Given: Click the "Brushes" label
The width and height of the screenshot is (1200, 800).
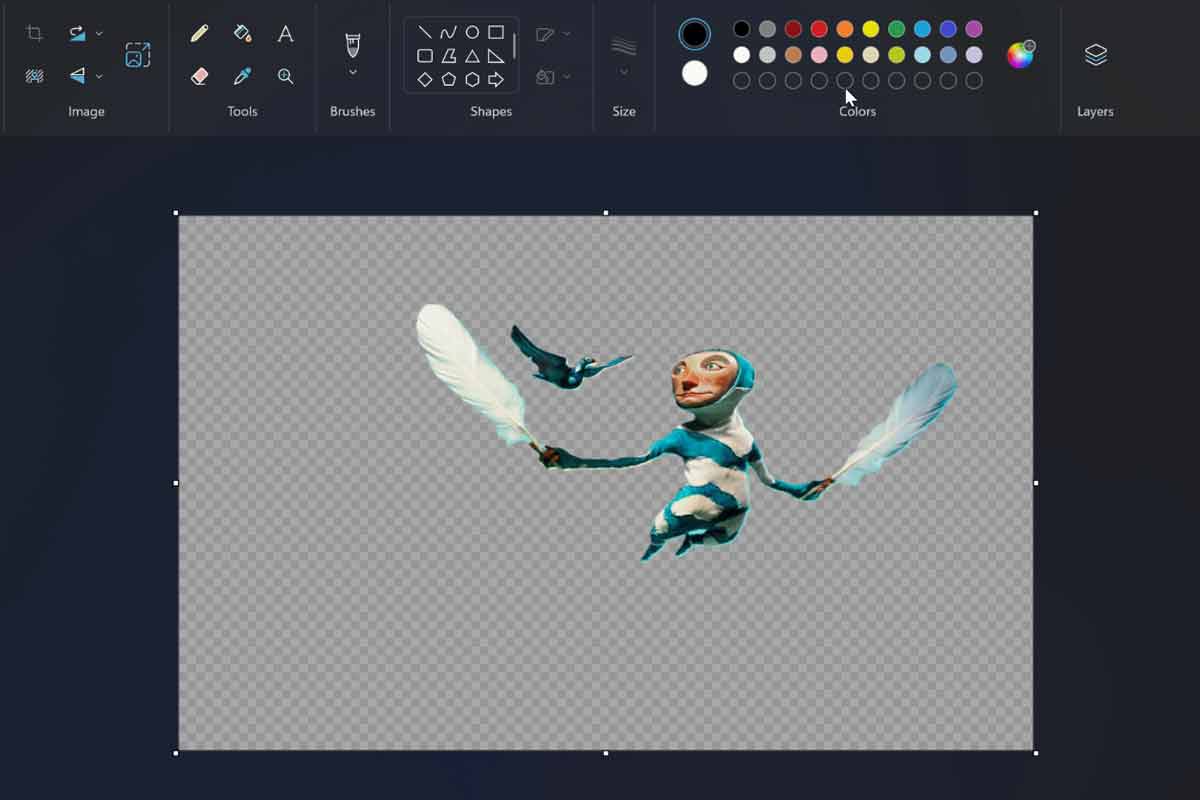Looking at the screenshot, I should click(352, 112).
